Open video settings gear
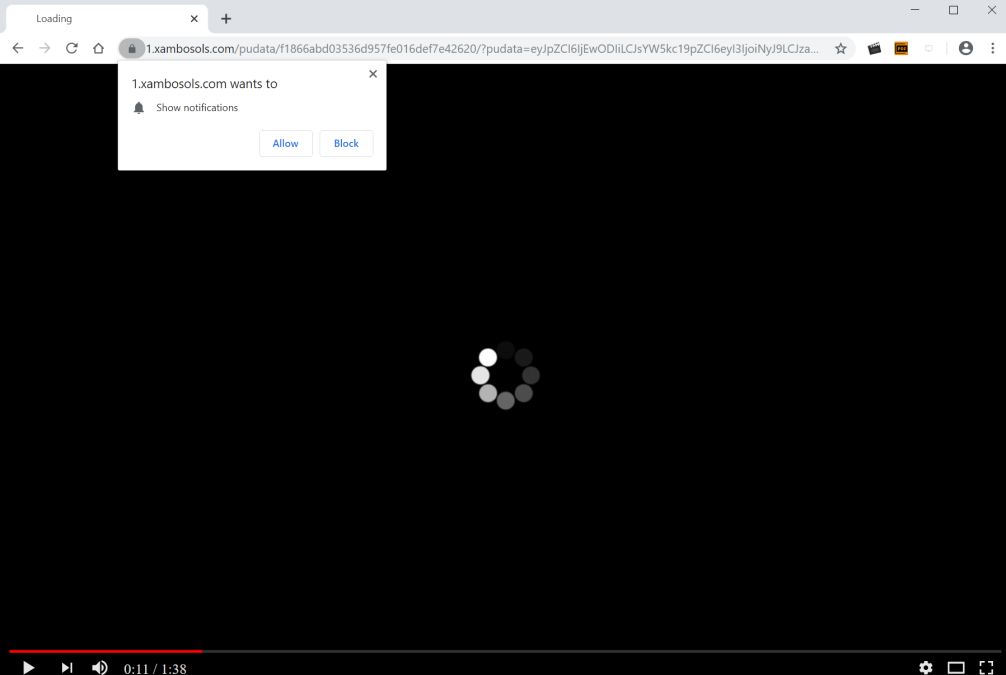 coord(925,667)
